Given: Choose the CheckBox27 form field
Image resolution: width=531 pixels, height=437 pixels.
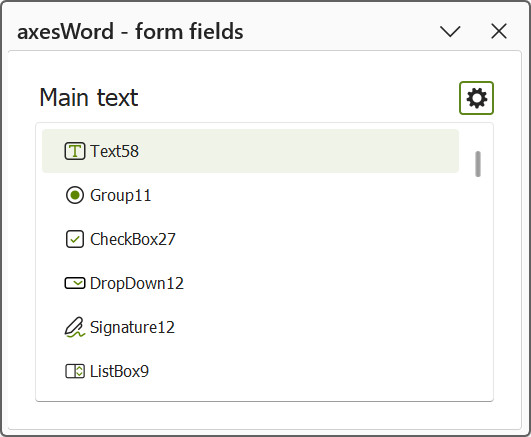Looking at the screenshot, I should click(x=250, y=239).
